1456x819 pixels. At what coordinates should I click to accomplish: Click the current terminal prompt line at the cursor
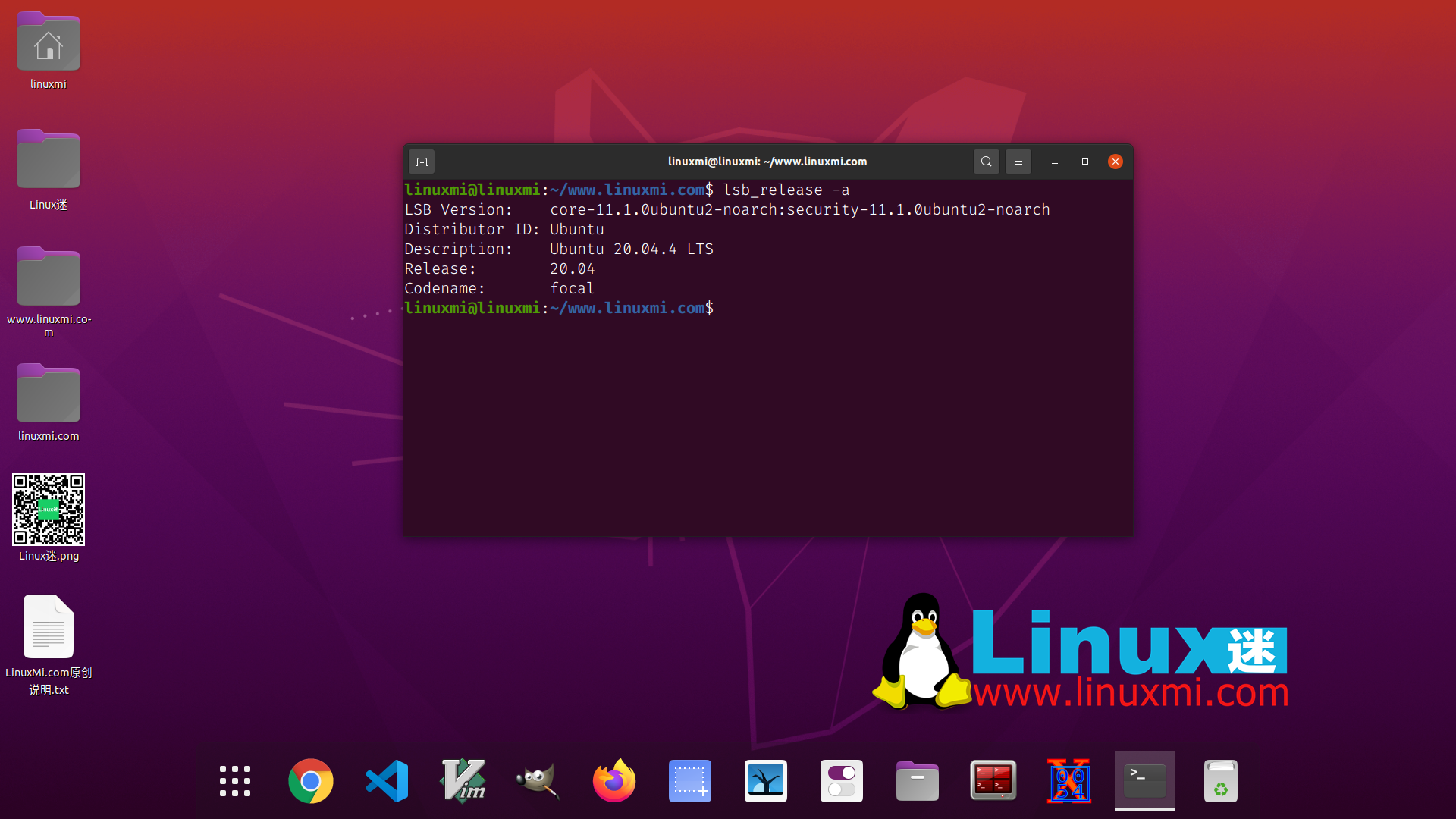pos(568,308)
